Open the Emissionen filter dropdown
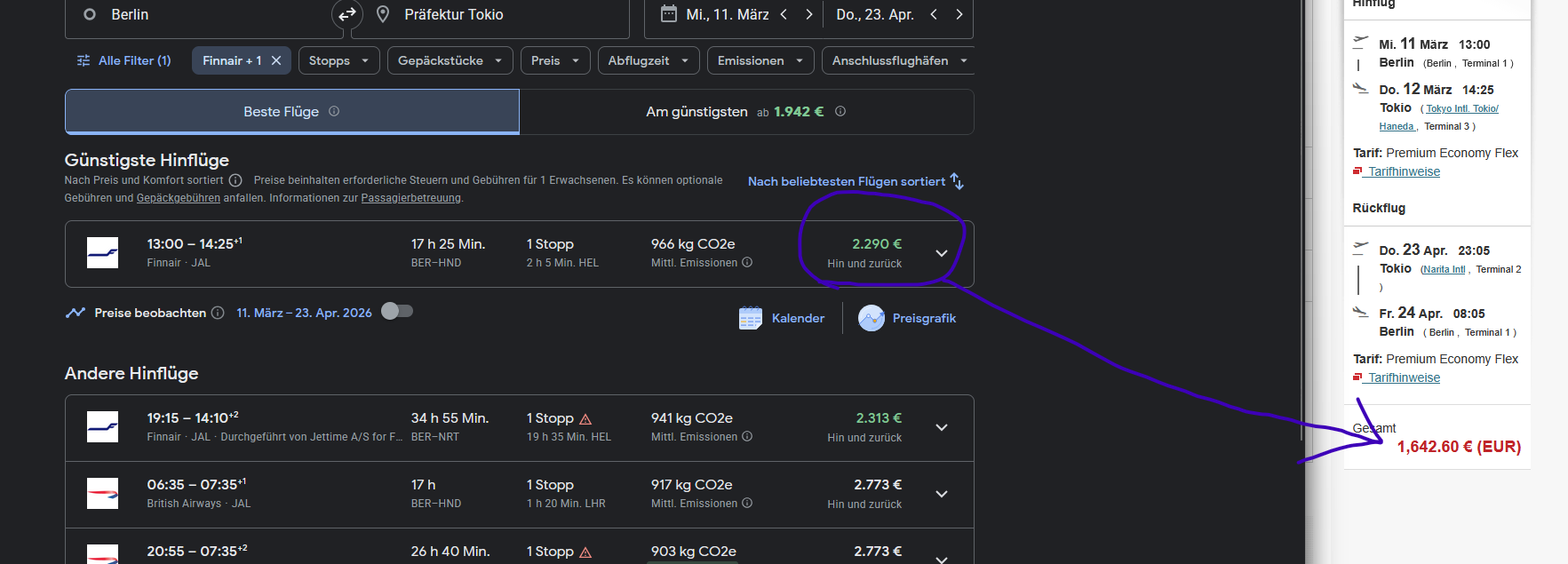This screenshot has width=1568, height=564. coord(760,60)
